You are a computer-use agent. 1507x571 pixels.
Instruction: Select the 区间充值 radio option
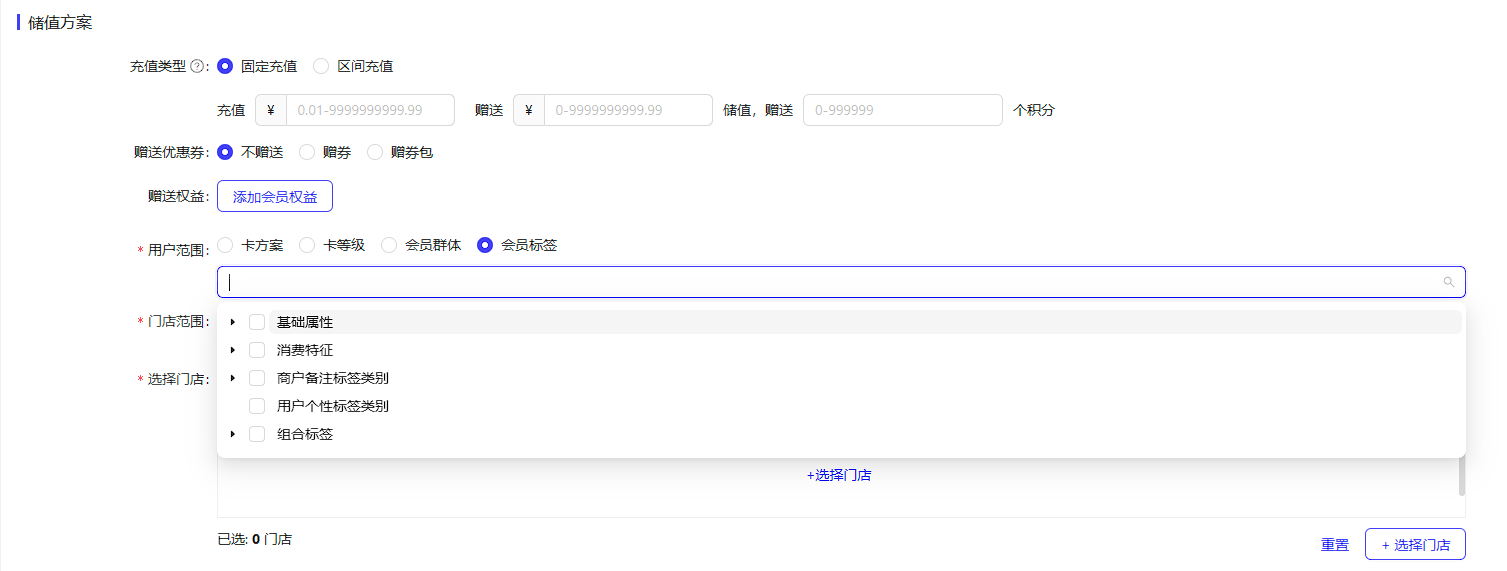[321, 66]
